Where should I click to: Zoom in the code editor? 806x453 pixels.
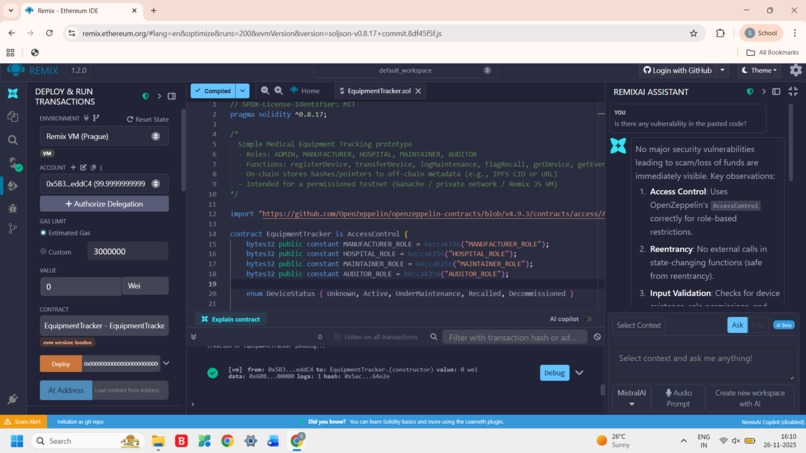point(279,90)
